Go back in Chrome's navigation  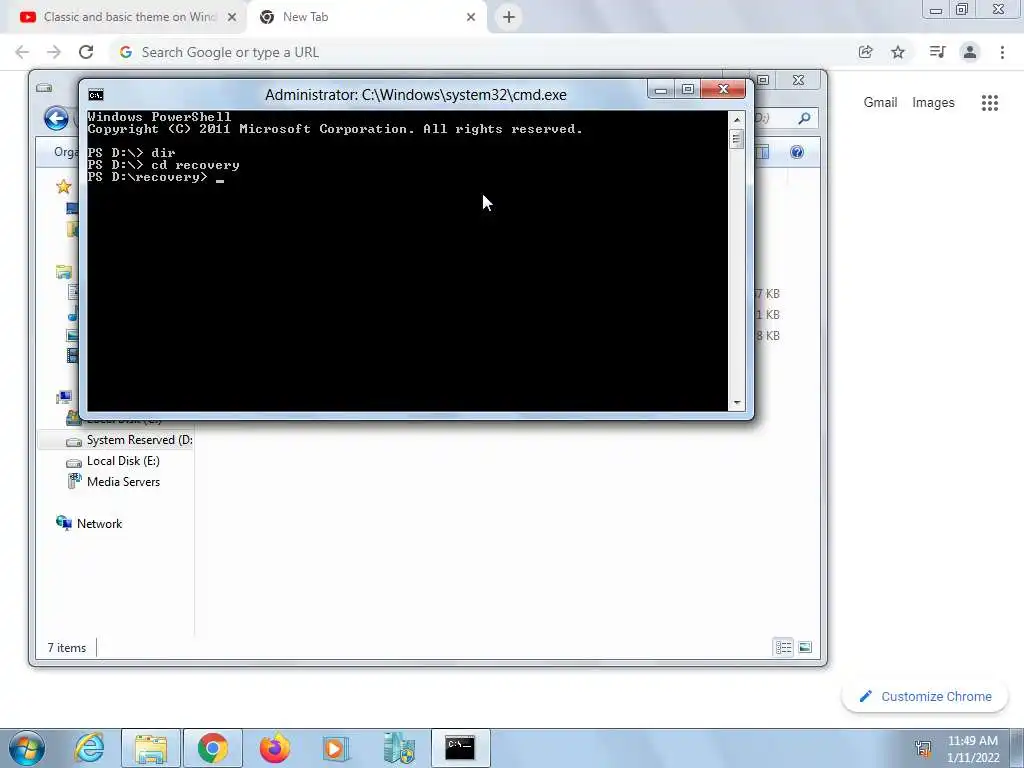click(22, 52)
